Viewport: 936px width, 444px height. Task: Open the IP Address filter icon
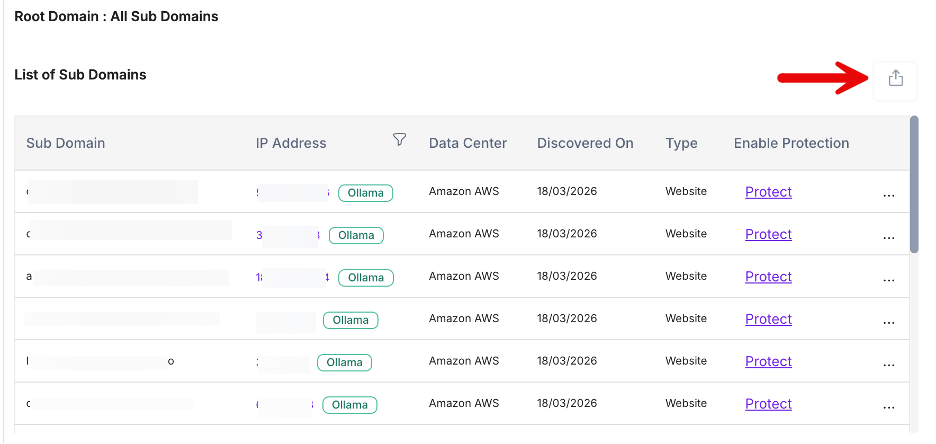pyautogui.click(x=399, y=140)
